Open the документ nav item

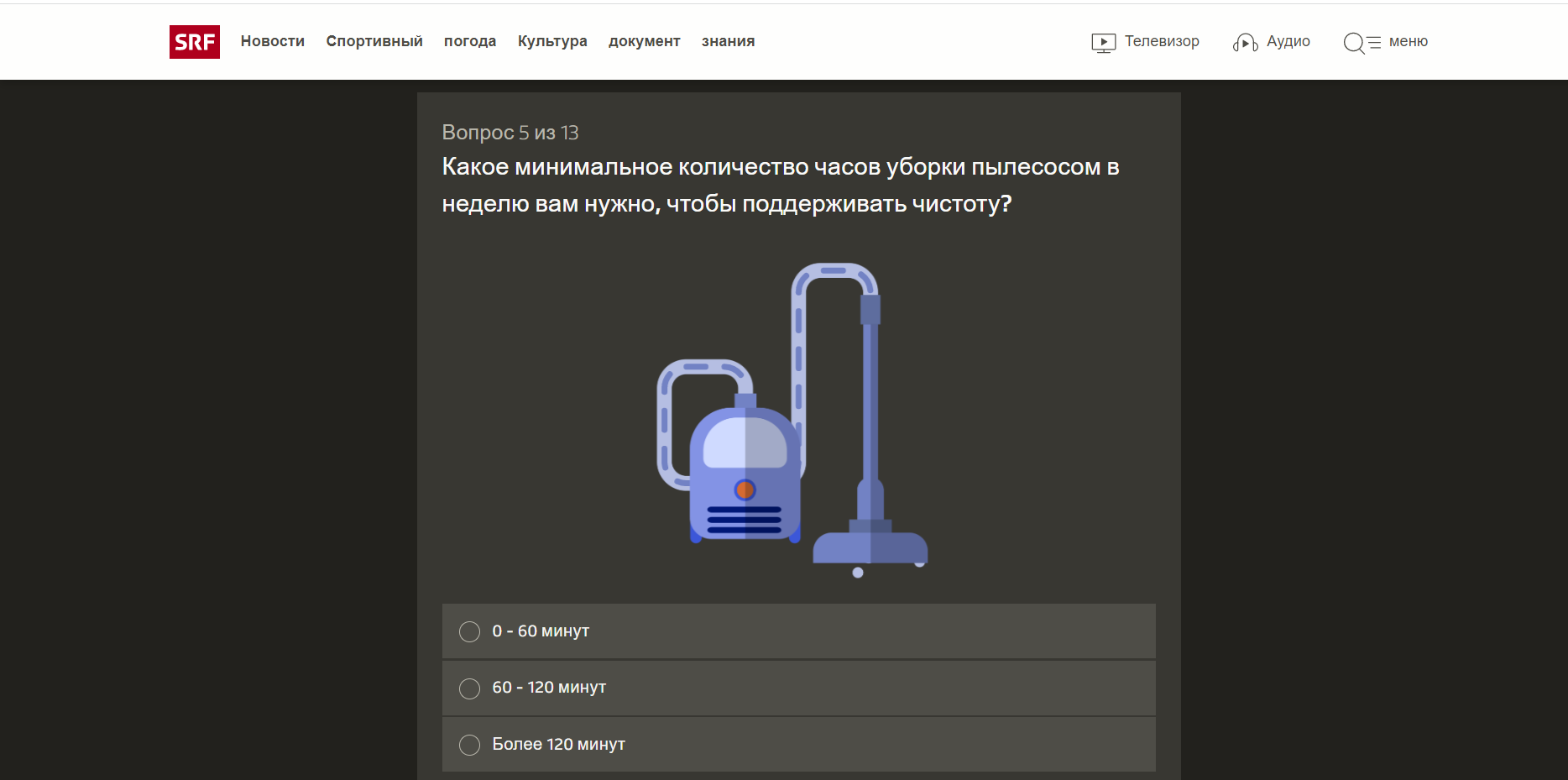coord(644,41)
